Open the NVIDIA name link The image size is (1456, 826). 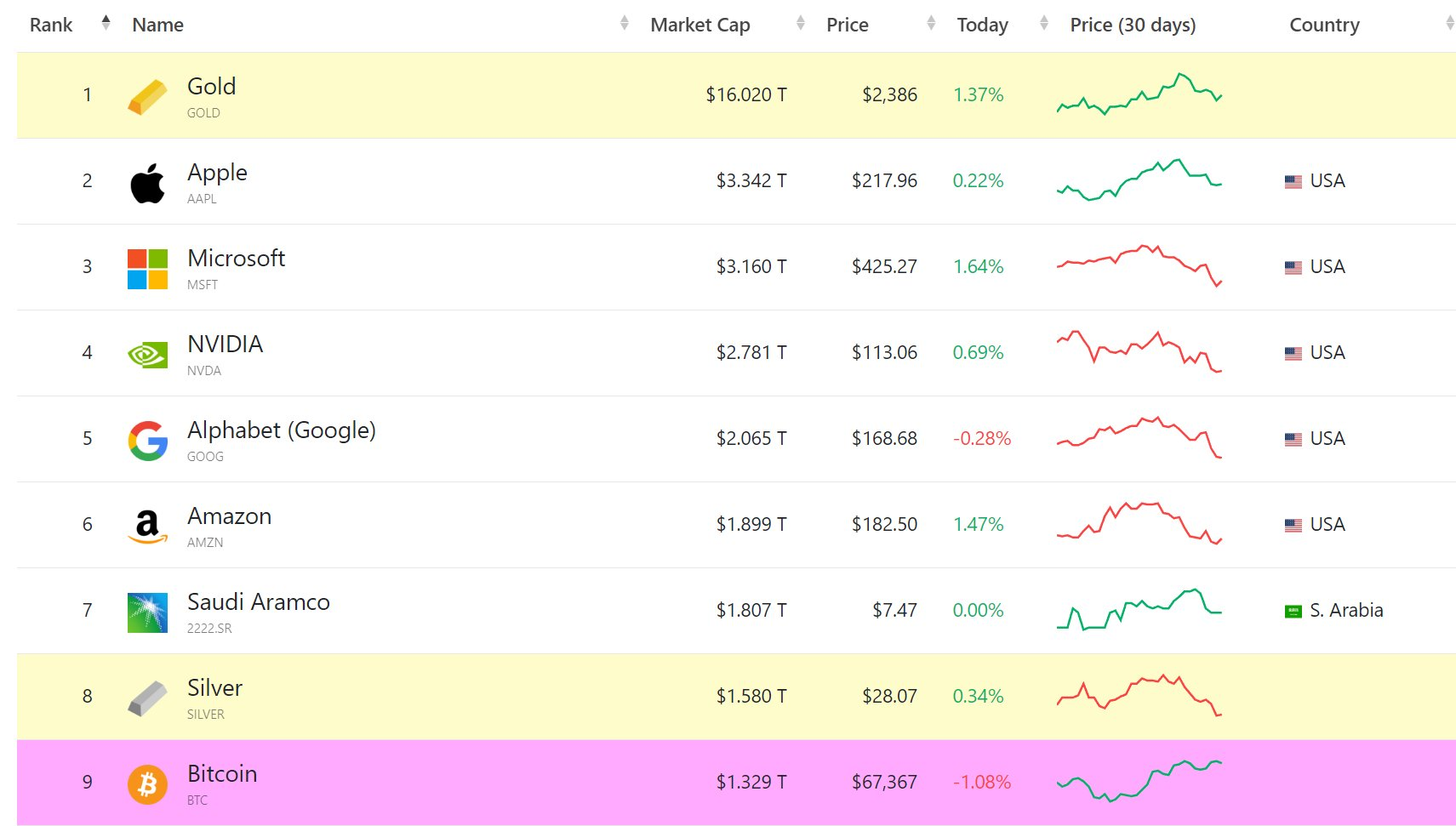tap(225, 345)
